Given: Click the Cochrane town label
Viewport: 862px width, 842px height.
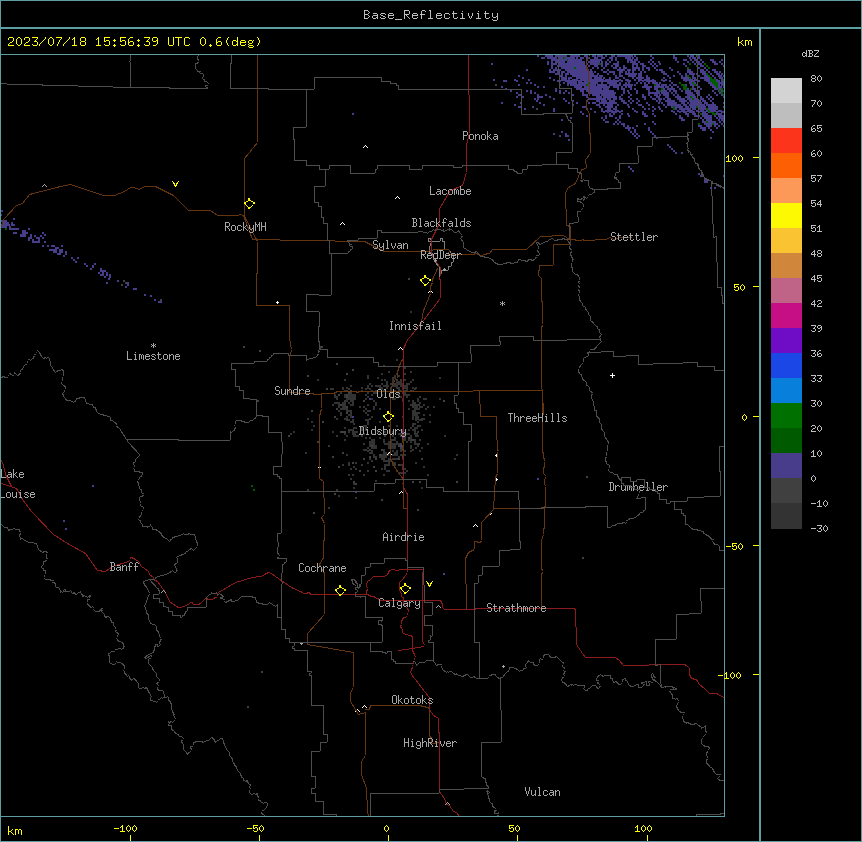Looking at the screenshot, I should point(322,568).
